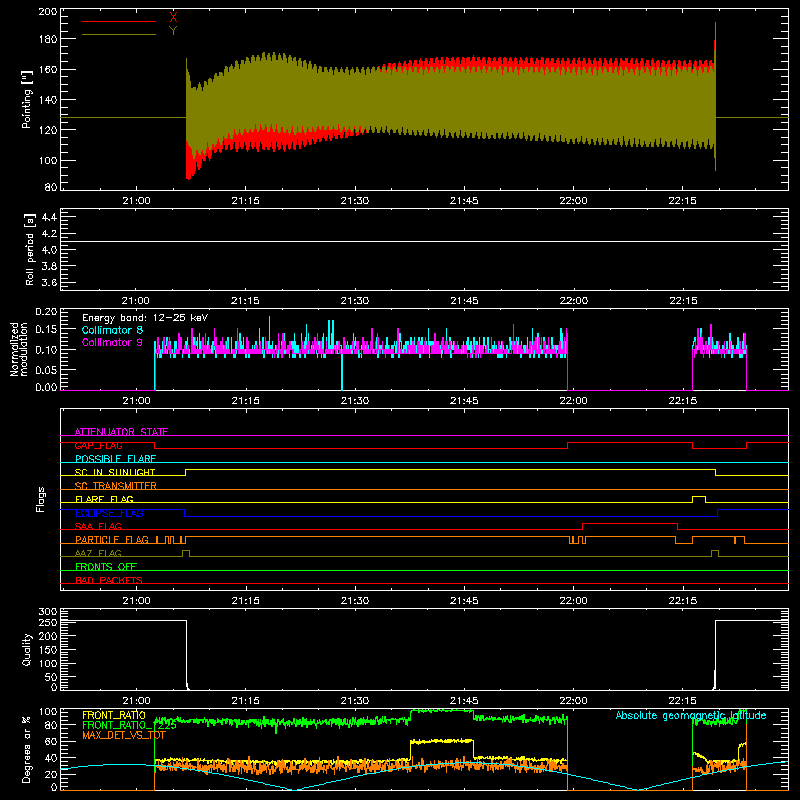Select the red X legend line sample
800x800 pixels.
119,21
